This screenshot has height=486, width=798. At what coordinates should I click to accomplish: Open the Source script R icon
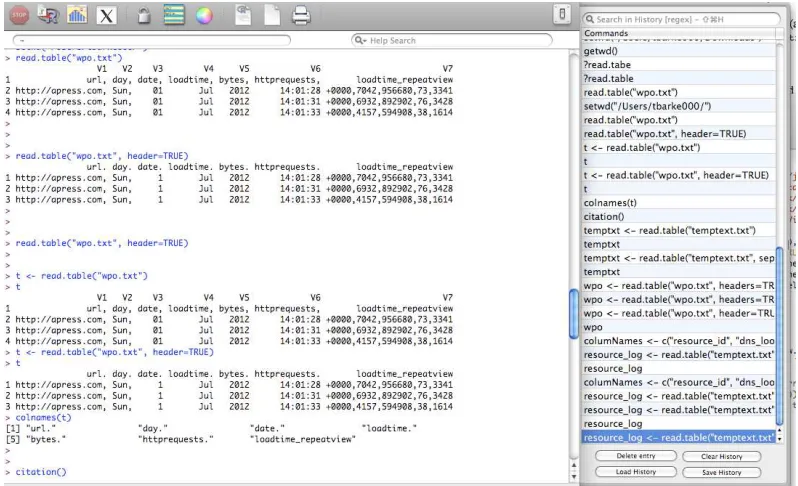click(x=48, y=15)
